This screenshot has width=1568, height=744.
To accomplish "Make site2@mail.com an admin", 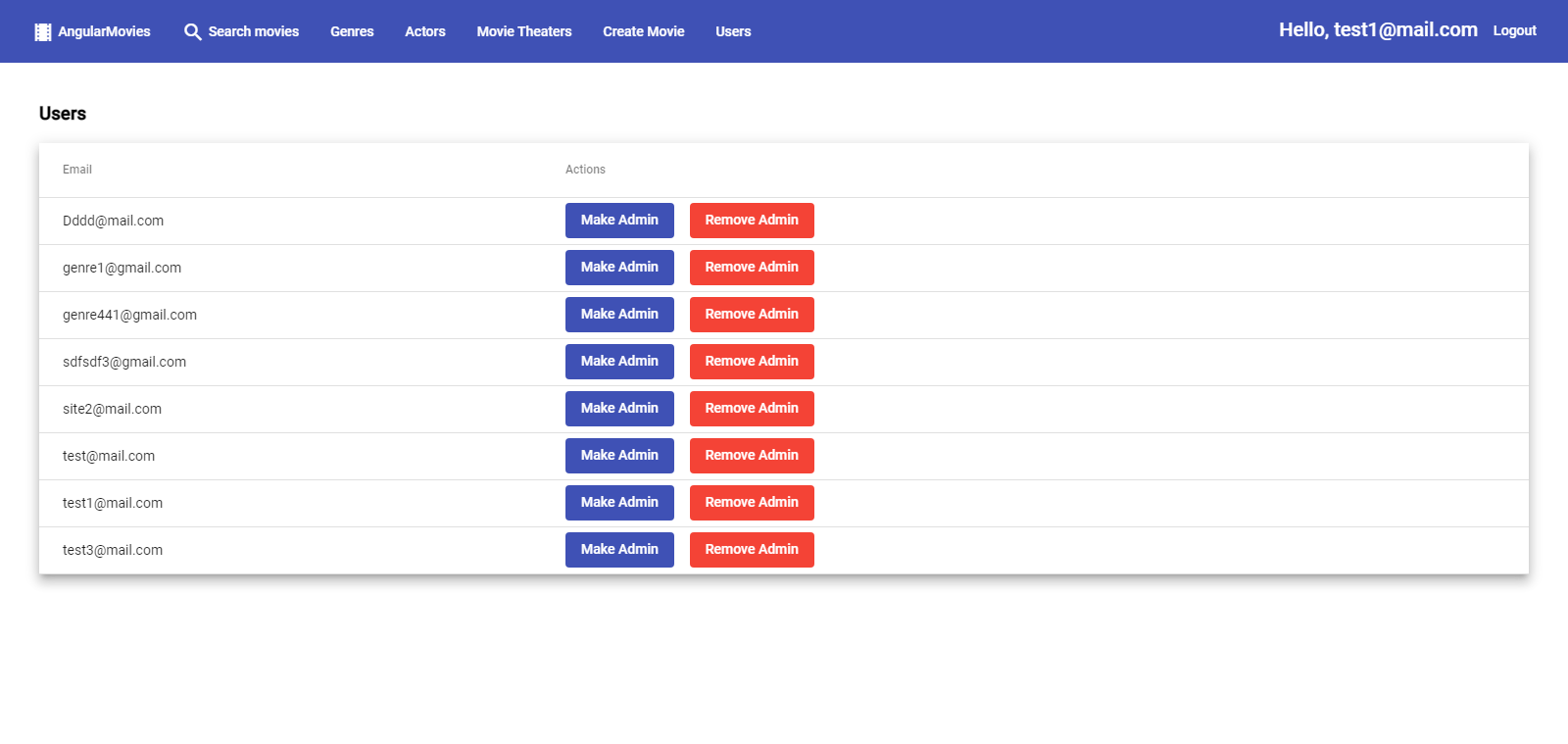I will (x=619, y=409).
